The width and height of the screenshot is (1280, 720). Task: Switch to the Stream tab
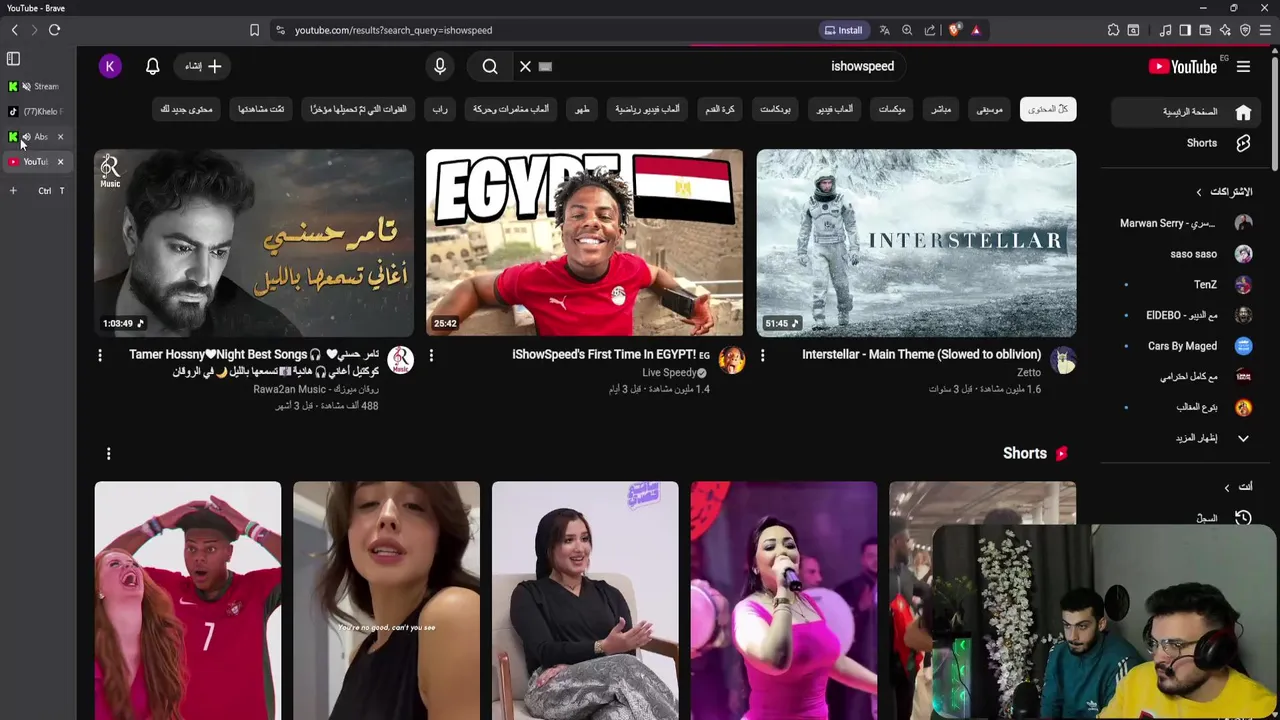tap(38, 86)
